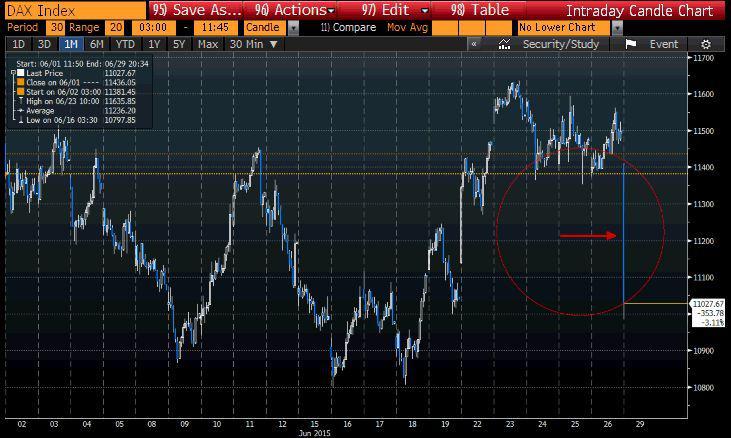The width and height of the screenshot is (731, 438).
Task: Click the Event label button
Action: 664,44
